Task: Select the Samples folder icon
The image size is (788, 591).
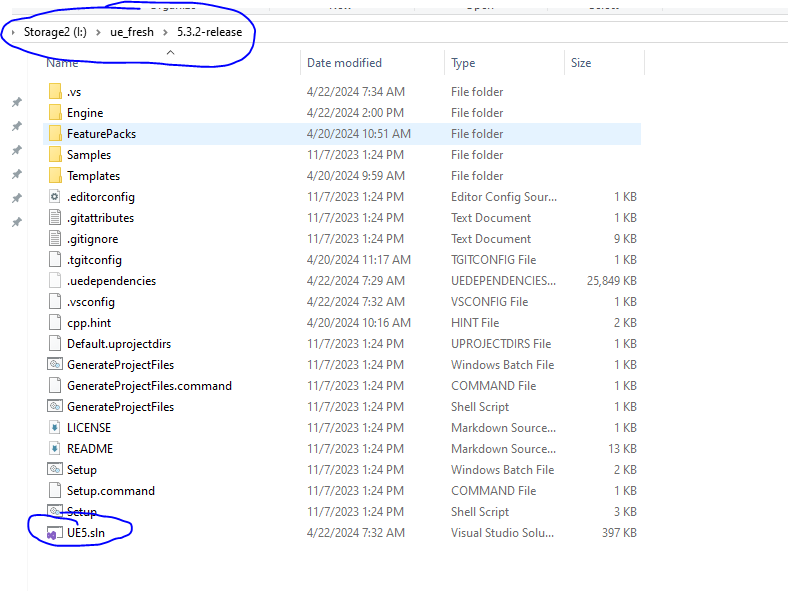Action: (x=55, y=155)
